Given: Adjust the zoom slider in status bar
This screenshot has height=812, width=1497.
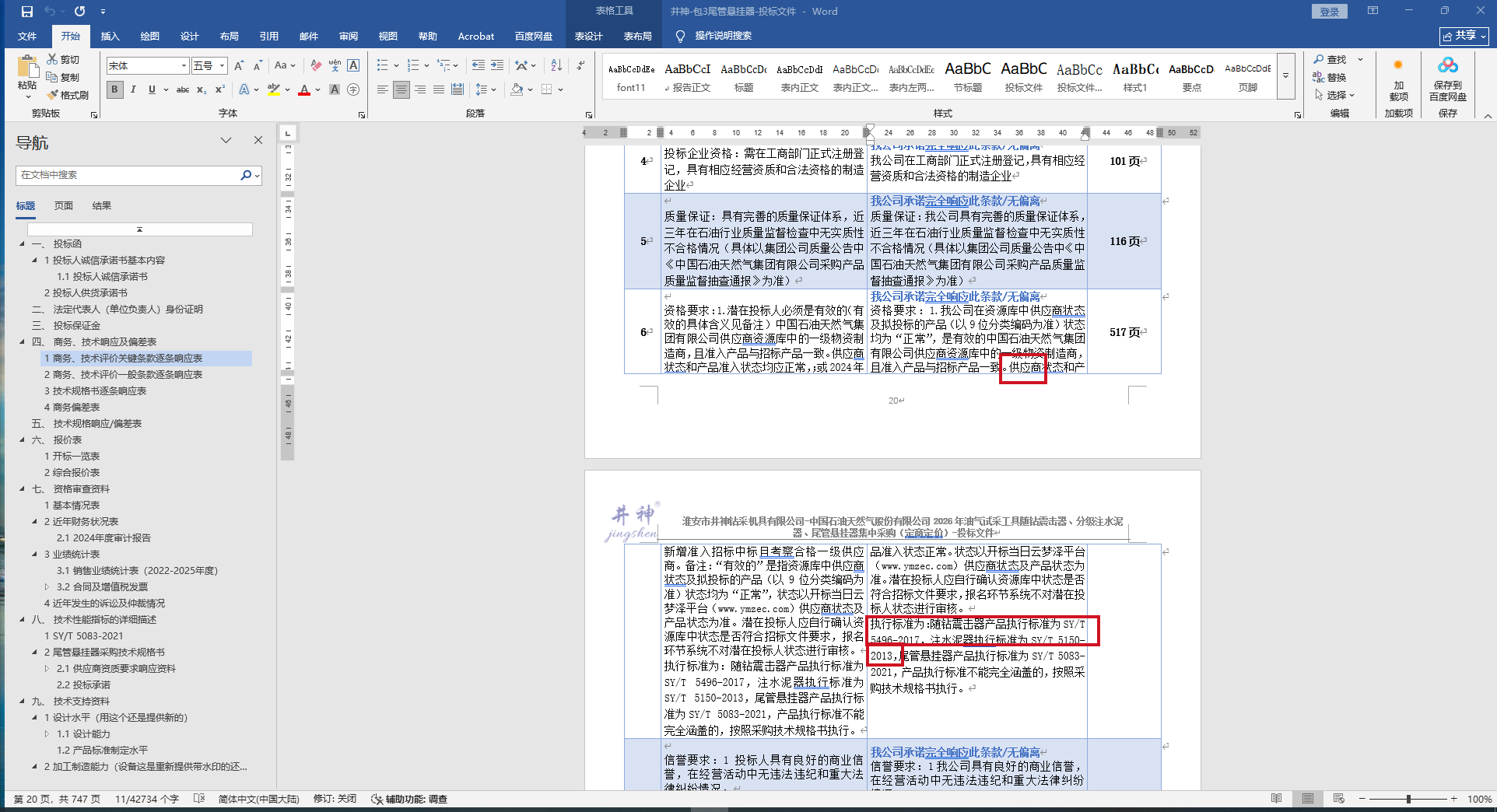Looking at the screenshot, I should click(1408, 799).
